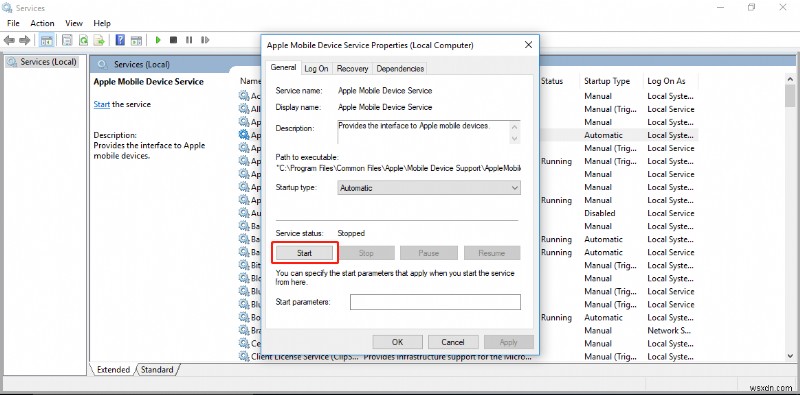Open Properties via the toolbar icon
This screenshot has width=800, height=395.
(67, 40)
